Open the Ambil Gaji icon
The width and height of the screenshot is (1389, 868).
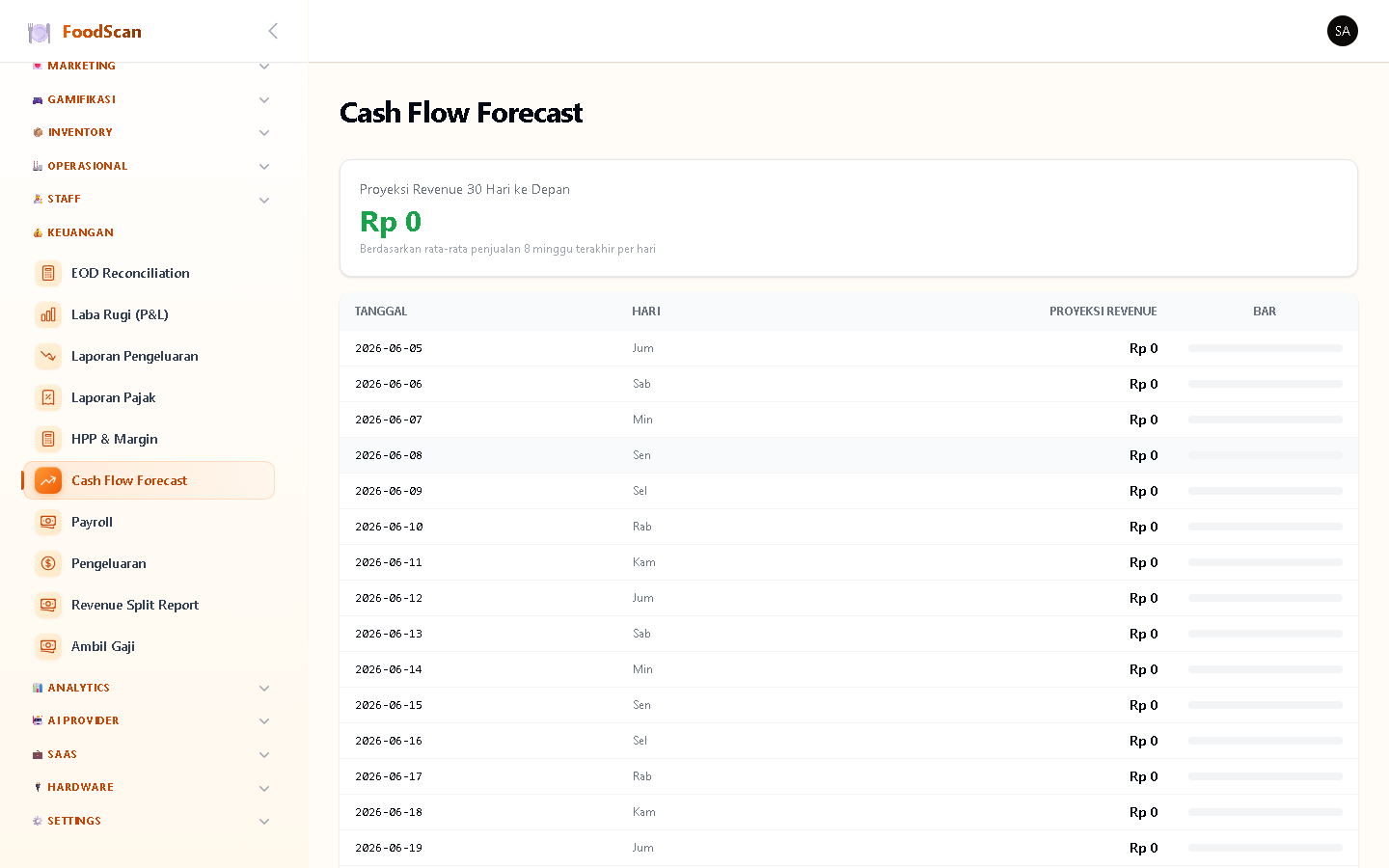pos(48,646)
